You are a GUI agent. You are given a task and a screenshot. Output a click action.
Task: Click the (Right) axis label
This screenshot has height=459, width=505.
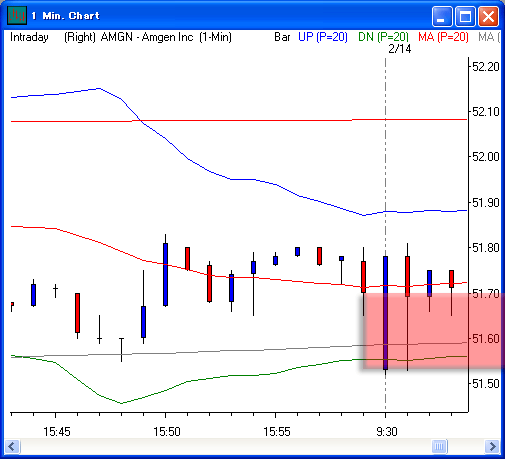(x=80, y=37)
